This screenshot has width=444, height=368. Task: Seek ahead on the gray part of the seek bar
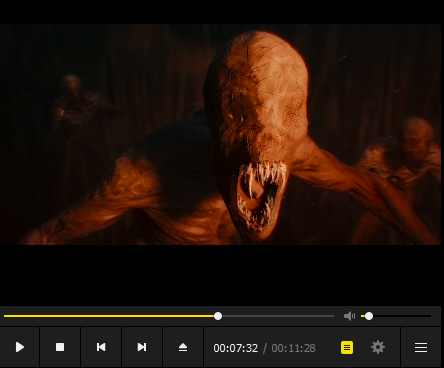278,316
